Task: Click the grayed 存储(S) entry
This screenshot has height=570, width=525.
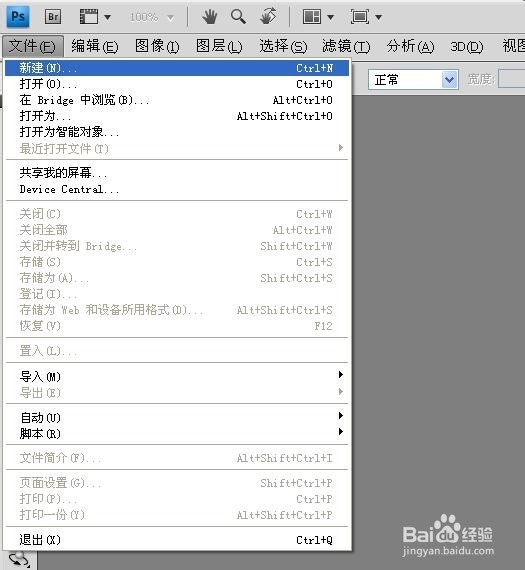Action: [x=177, y=262]
